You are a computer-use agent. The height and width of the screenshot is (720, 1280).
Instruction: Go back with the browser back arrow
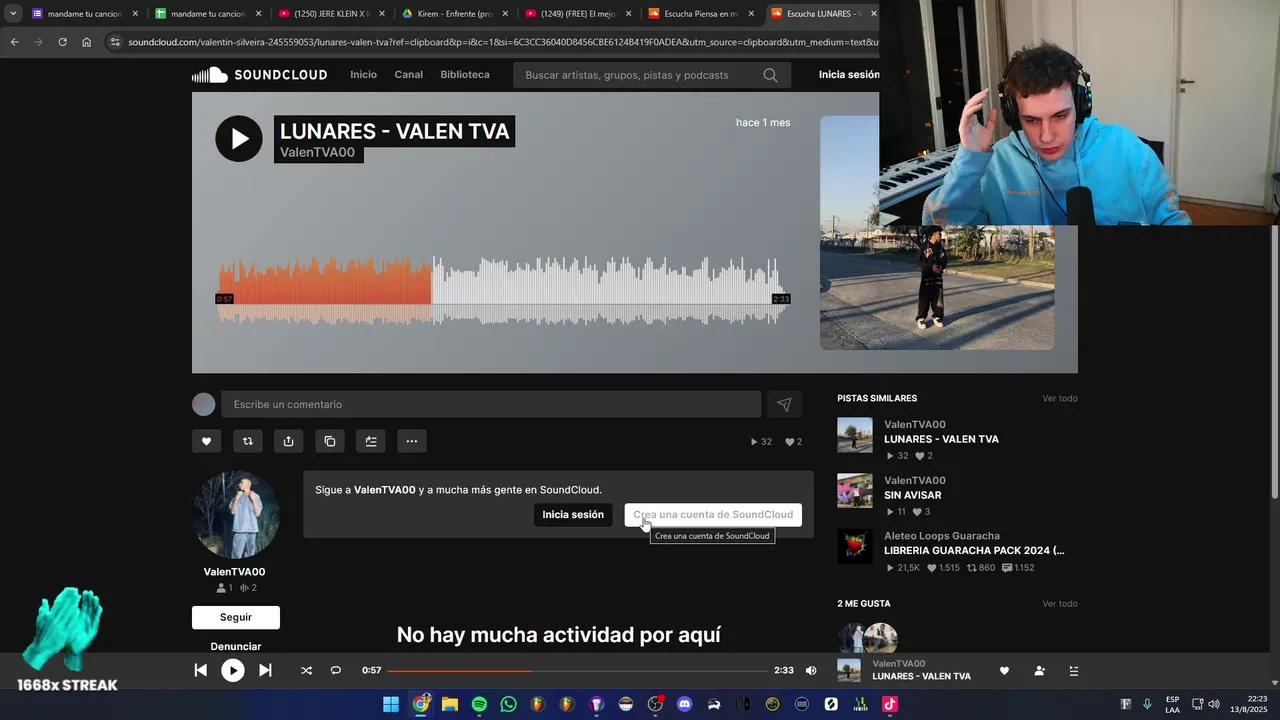coord(14,42)
